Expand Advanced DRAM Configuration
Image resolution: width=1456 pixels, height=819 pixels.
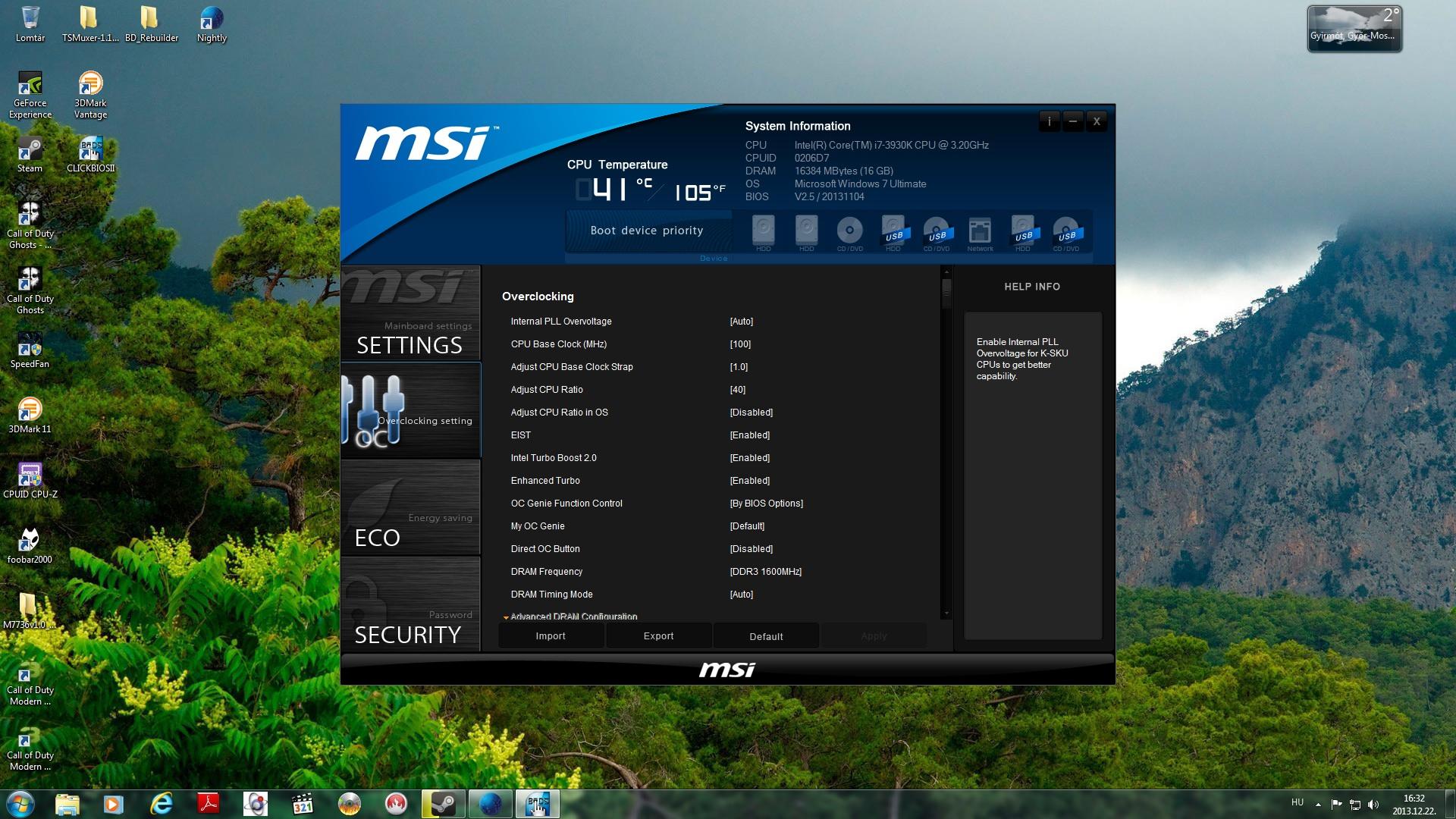573,617
